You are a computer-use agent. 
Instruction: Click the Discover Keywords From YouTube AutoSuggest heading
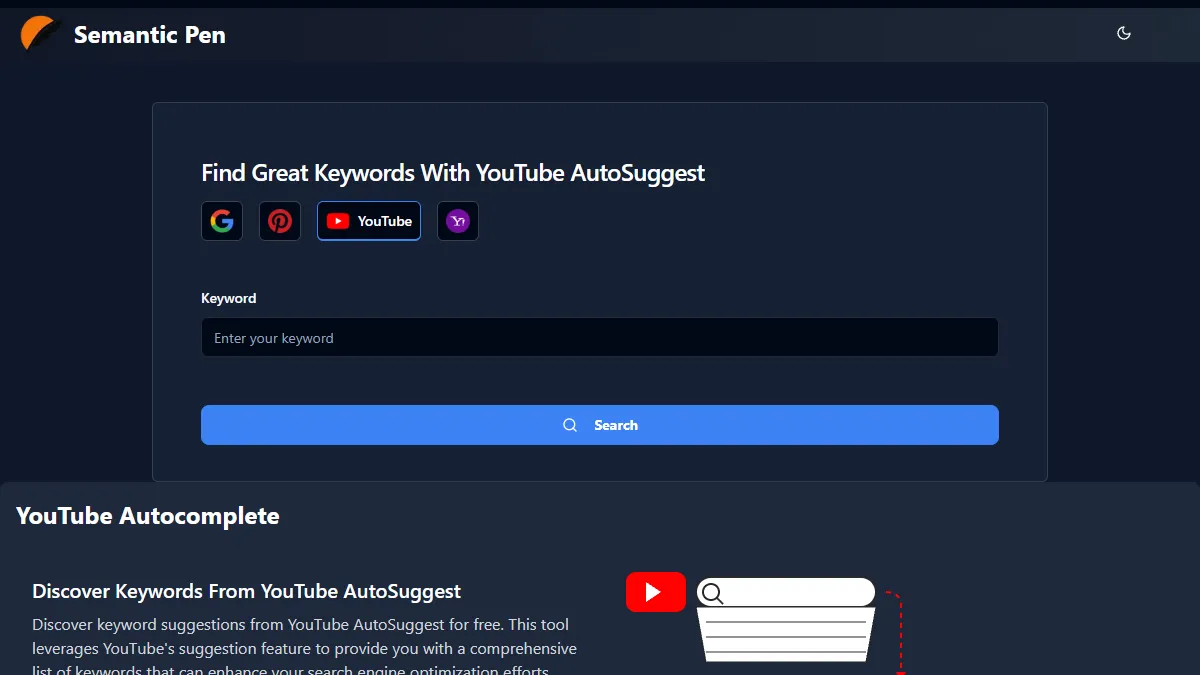[247, 591]
